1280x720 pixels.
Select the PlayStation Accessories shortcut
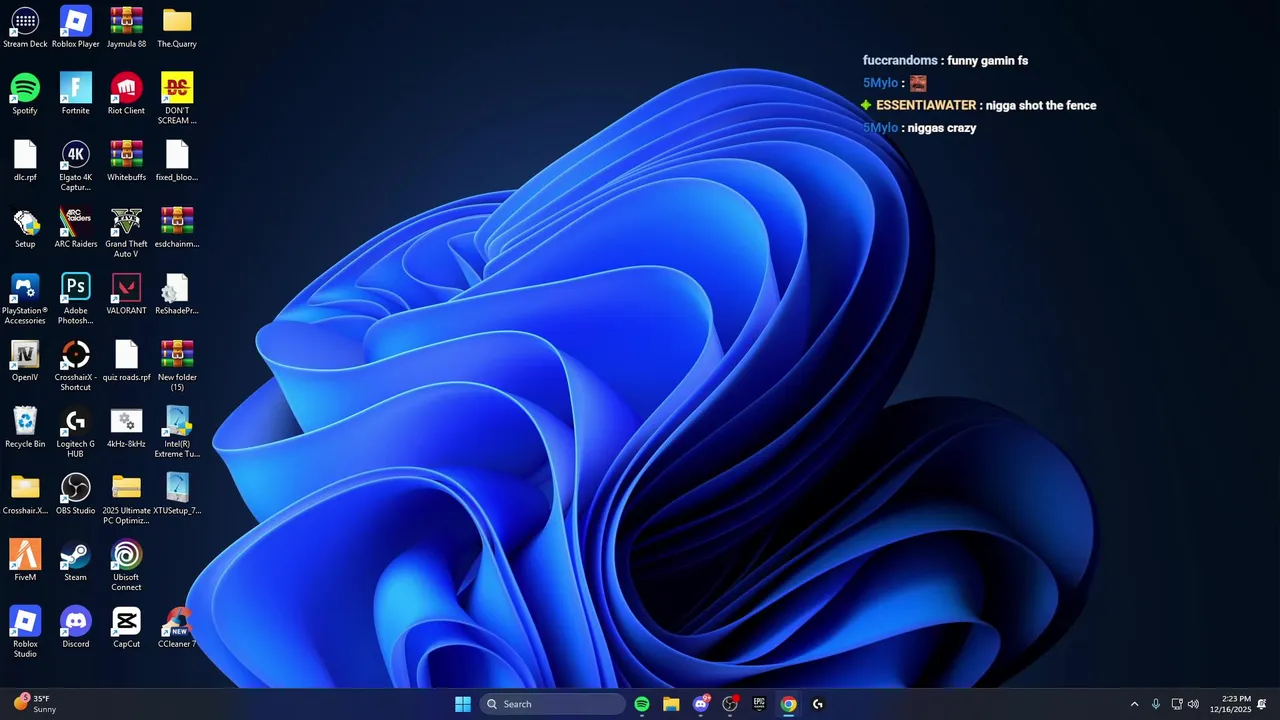25,299
